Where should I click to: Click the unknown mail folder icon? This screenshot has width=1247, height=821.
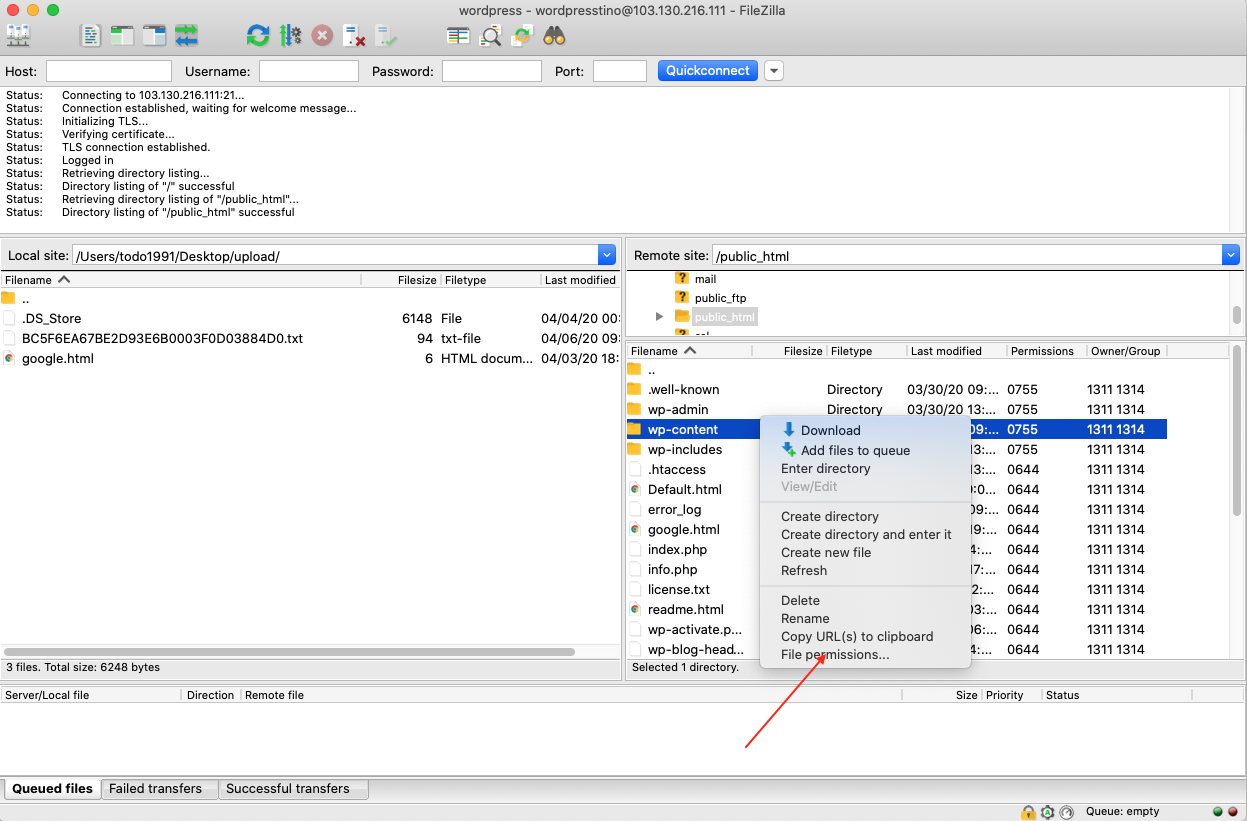[x=682, y=279]
